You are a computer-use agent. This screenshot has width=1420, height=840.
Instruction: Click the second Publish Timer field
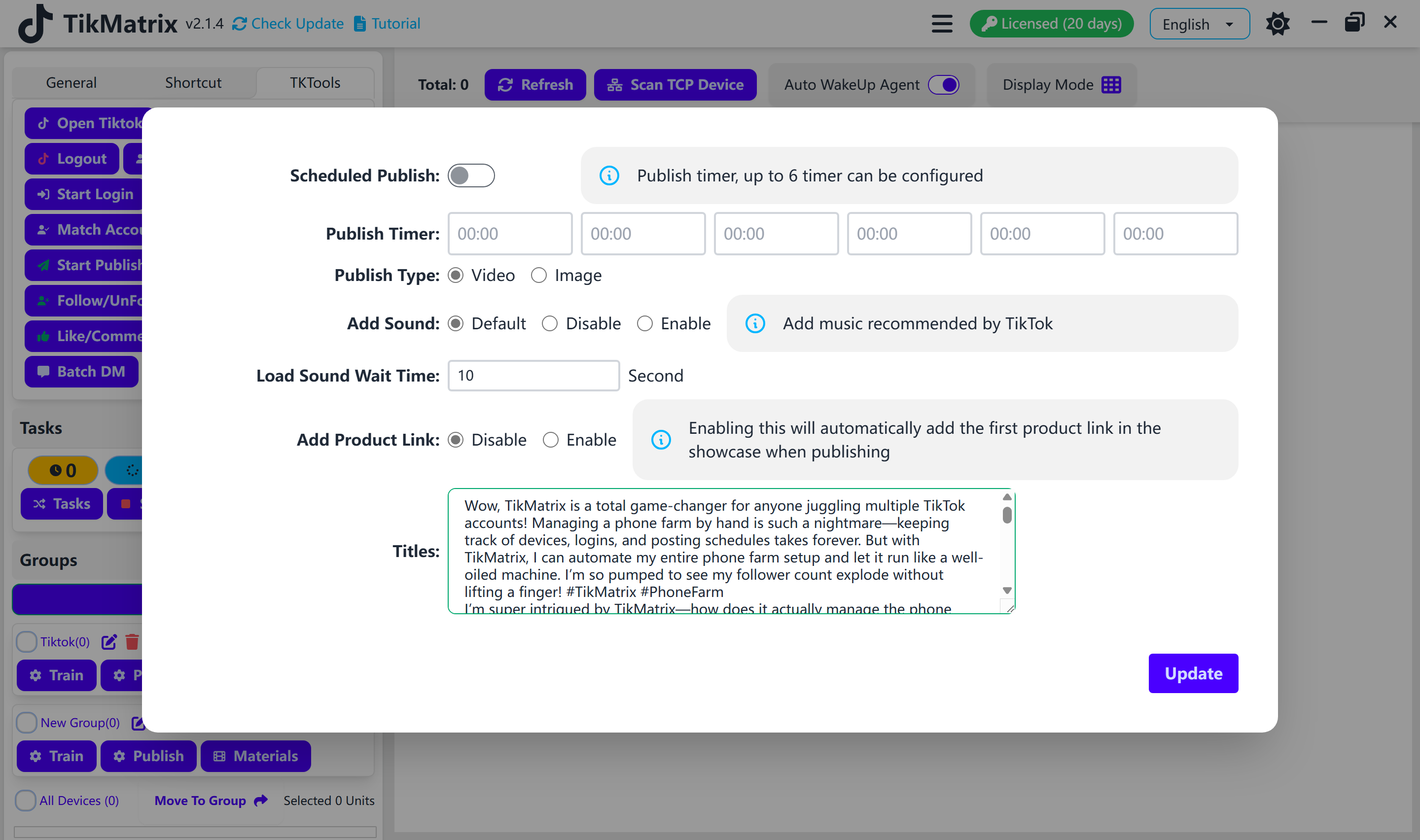tap(643, 234)
